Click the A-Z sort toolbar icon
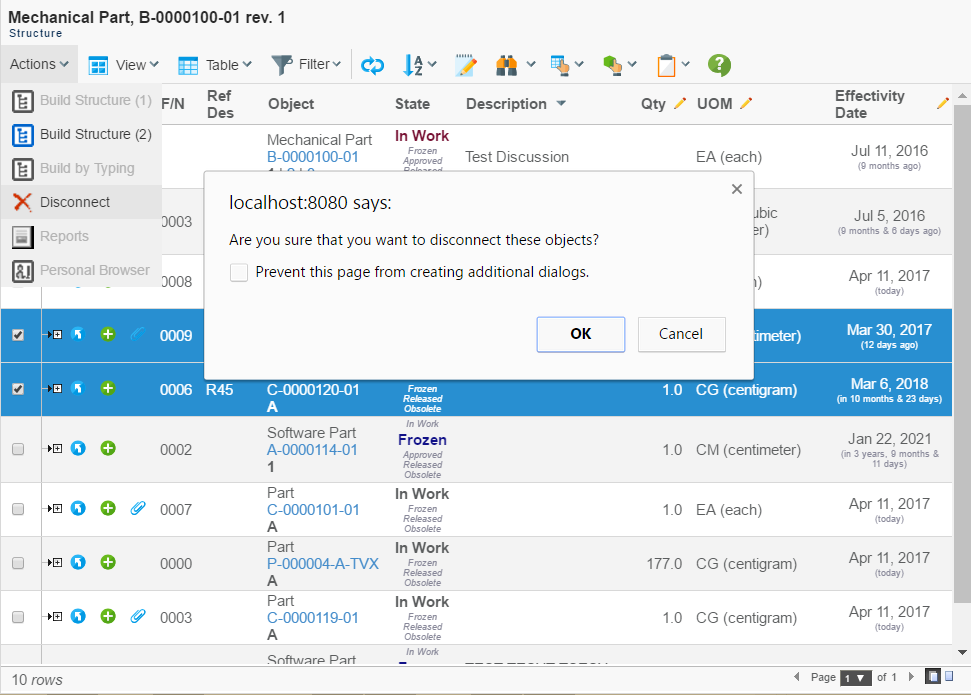This screenshot has height=695, width=971. 413,65
